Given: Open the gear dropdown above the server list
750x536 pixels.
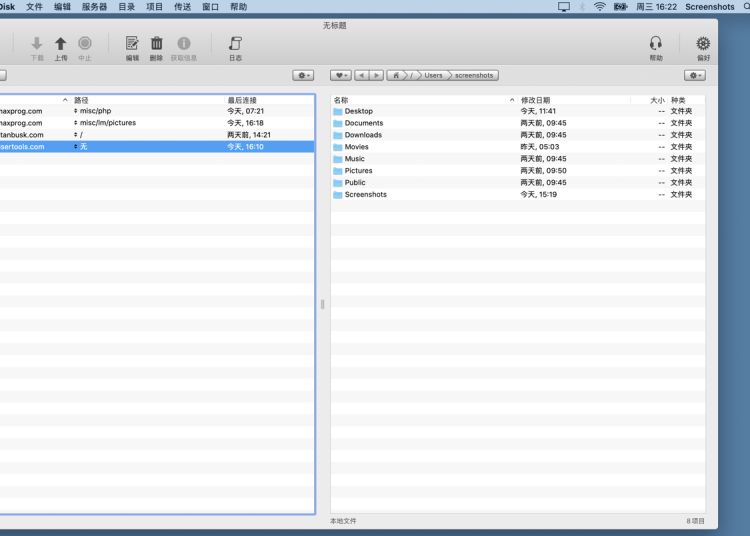Looking at the screenshot, I should coord(303,75).
